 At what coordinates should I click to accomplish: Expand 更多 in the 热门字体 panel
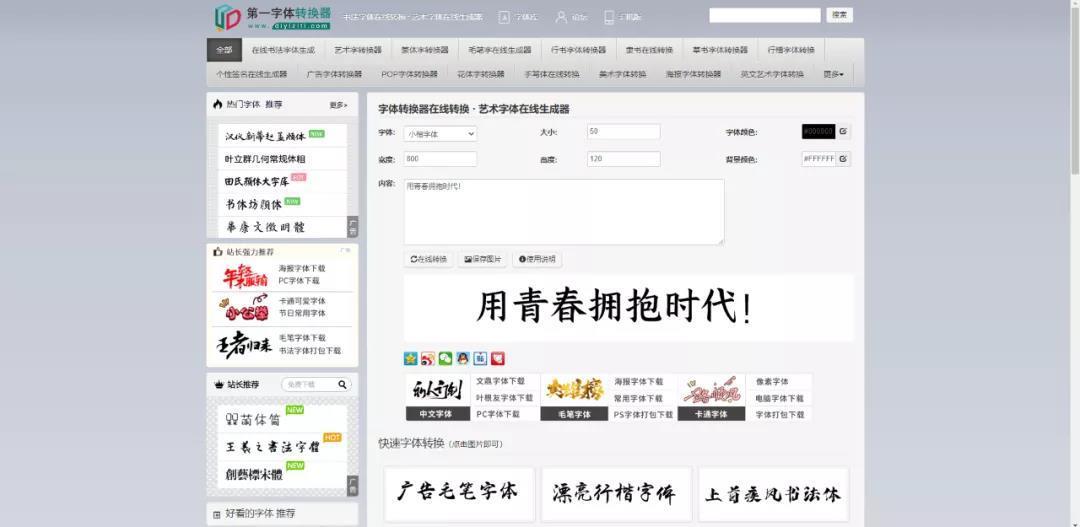coord(338,104)
